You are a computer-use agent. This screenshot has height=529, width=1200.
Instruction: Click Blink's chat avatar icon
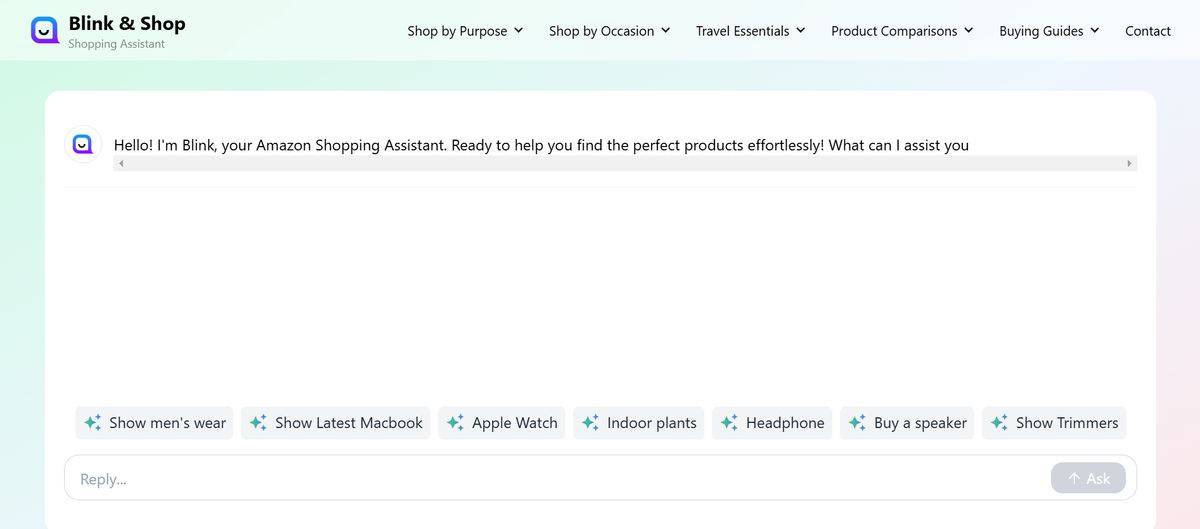click(83, 144)
